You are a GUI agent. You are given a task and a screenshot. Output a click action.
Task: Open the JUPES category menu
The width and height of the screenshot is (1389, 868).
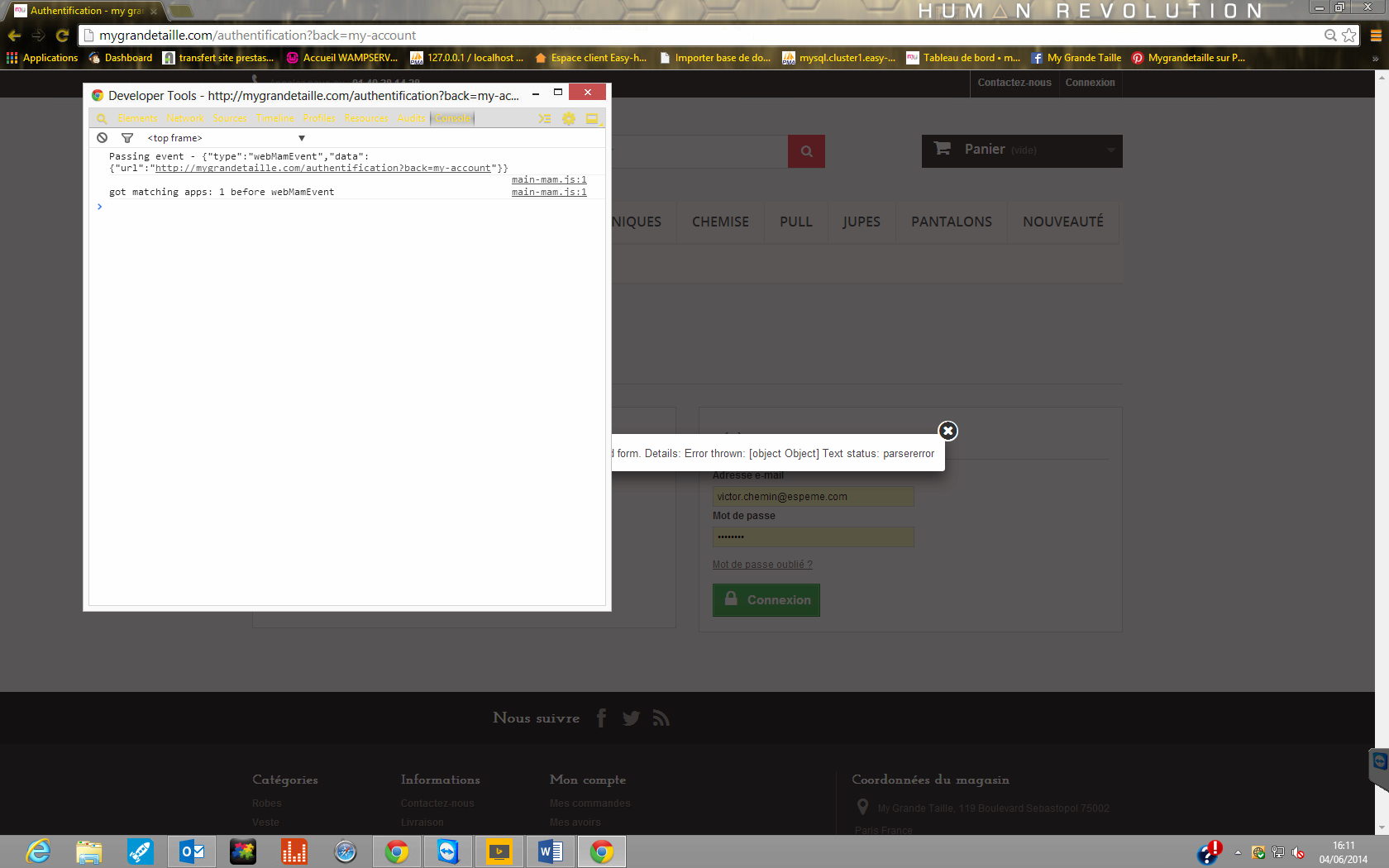pyautogui.click(x=862, y=222)
